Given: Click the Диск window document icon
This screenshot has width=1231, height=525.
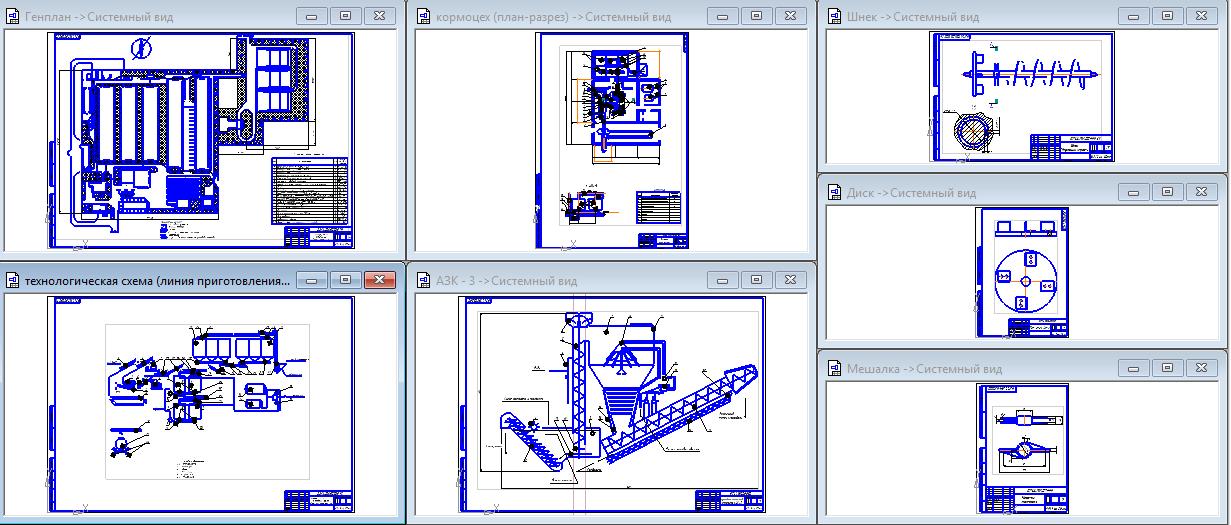Looking at the screenshot, I should [835, 193].
